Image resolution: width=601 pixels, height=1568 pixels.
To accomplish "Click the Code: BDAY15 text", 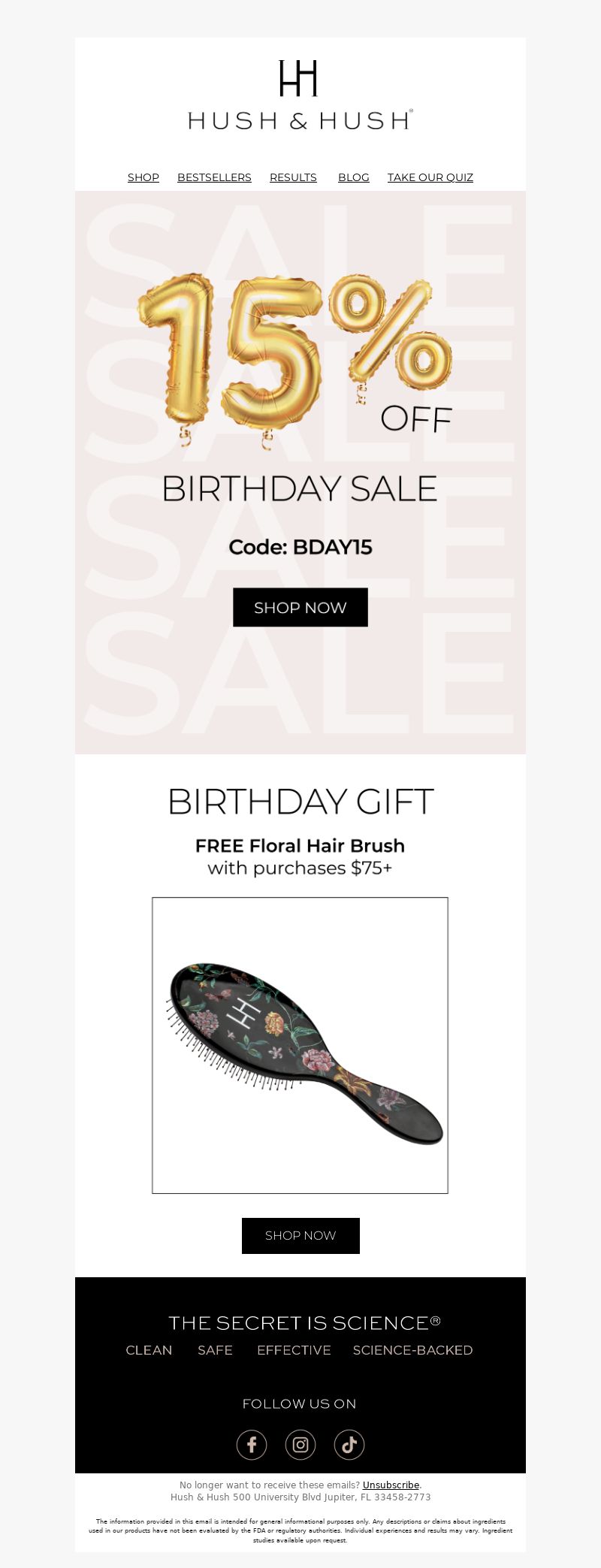I will [x=300, y=547].
